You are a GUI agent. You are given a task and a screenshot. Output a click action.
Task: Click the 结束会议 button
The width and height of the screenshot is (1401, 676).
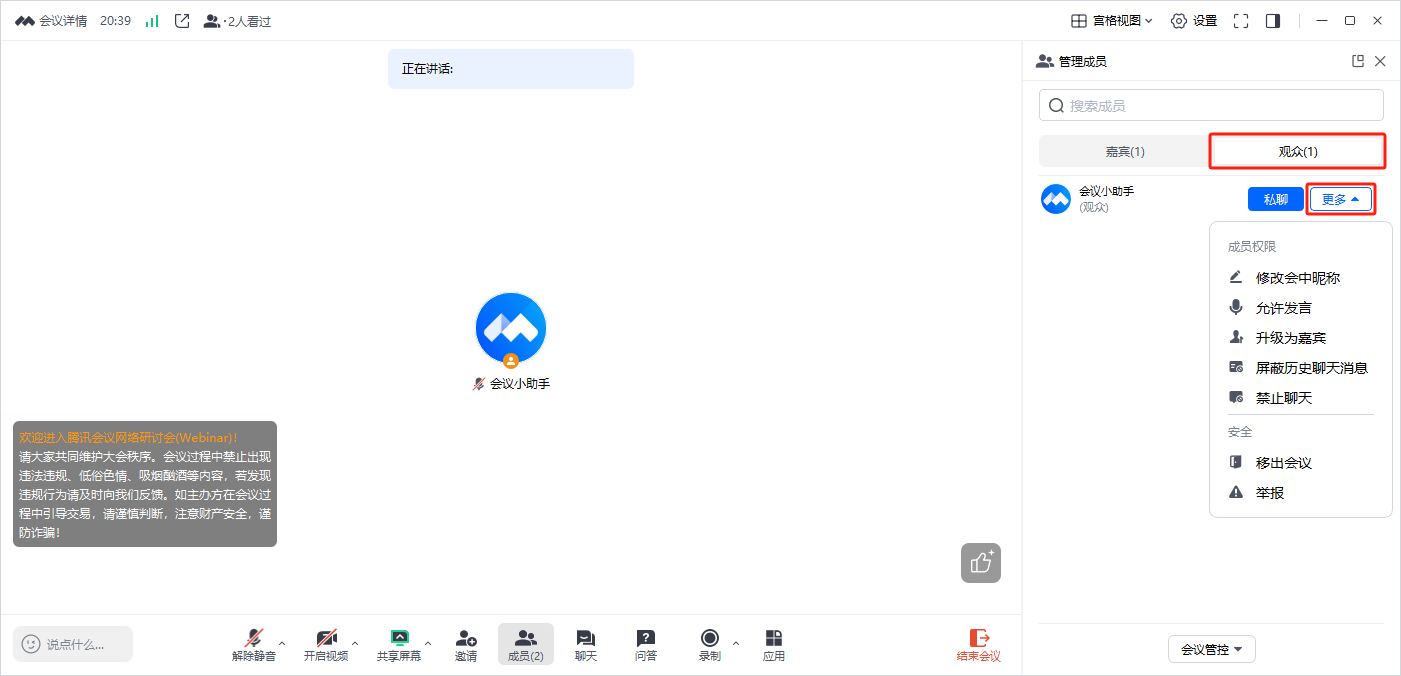(978, 645)
